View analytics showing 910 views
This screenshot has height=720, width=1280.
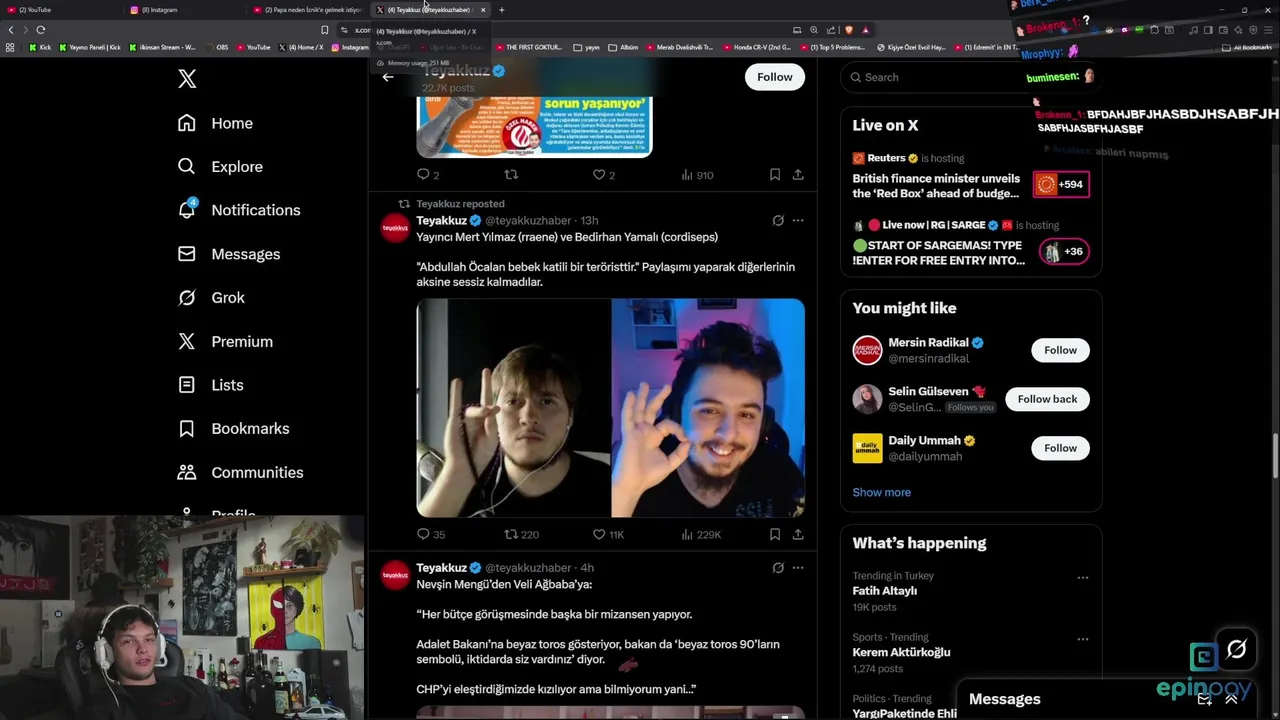click(x=697, y=175)
